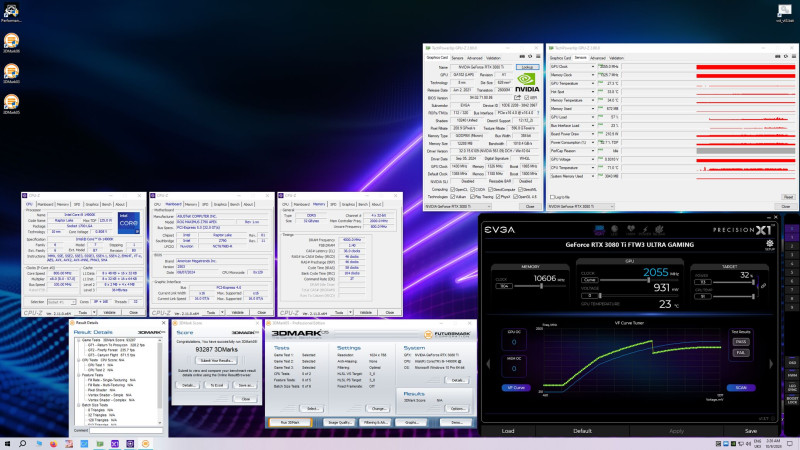
Task: Select the VGA1 icon in Precision X1 header
Action: click(x=599, y=230)
